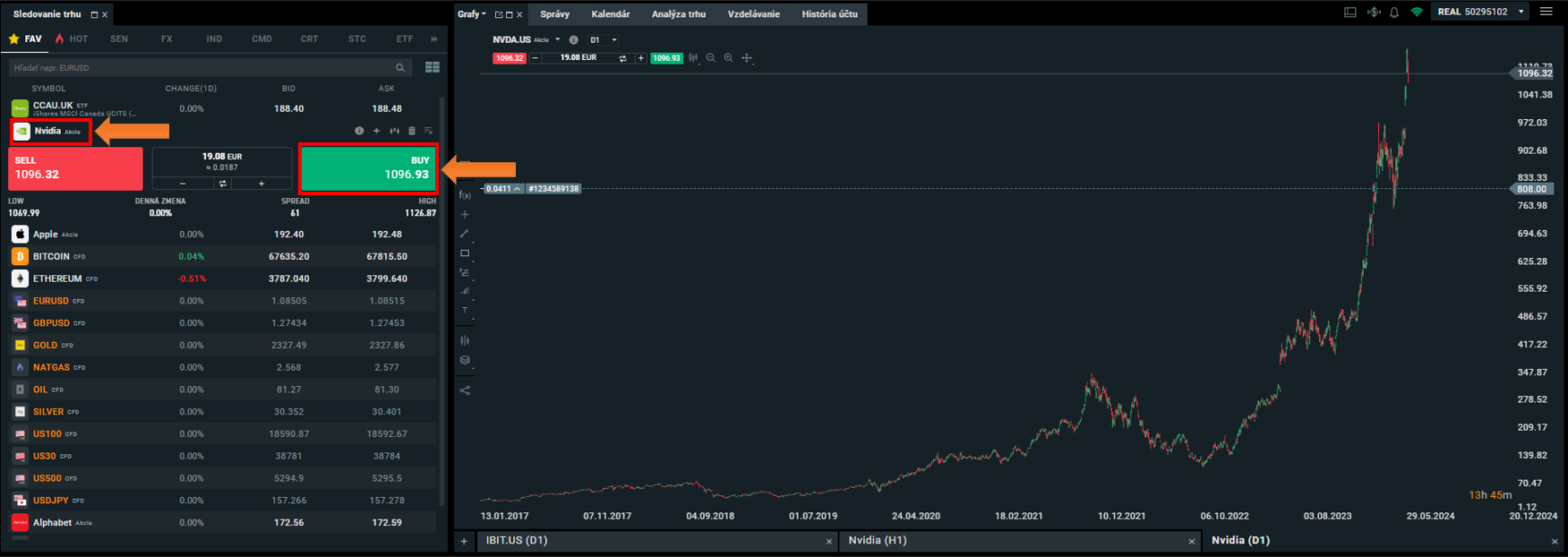Image resolution: width=1568 pixels, height=557 pixels.
Task: Select the text annotation tool
Action: tap(465, 311)
